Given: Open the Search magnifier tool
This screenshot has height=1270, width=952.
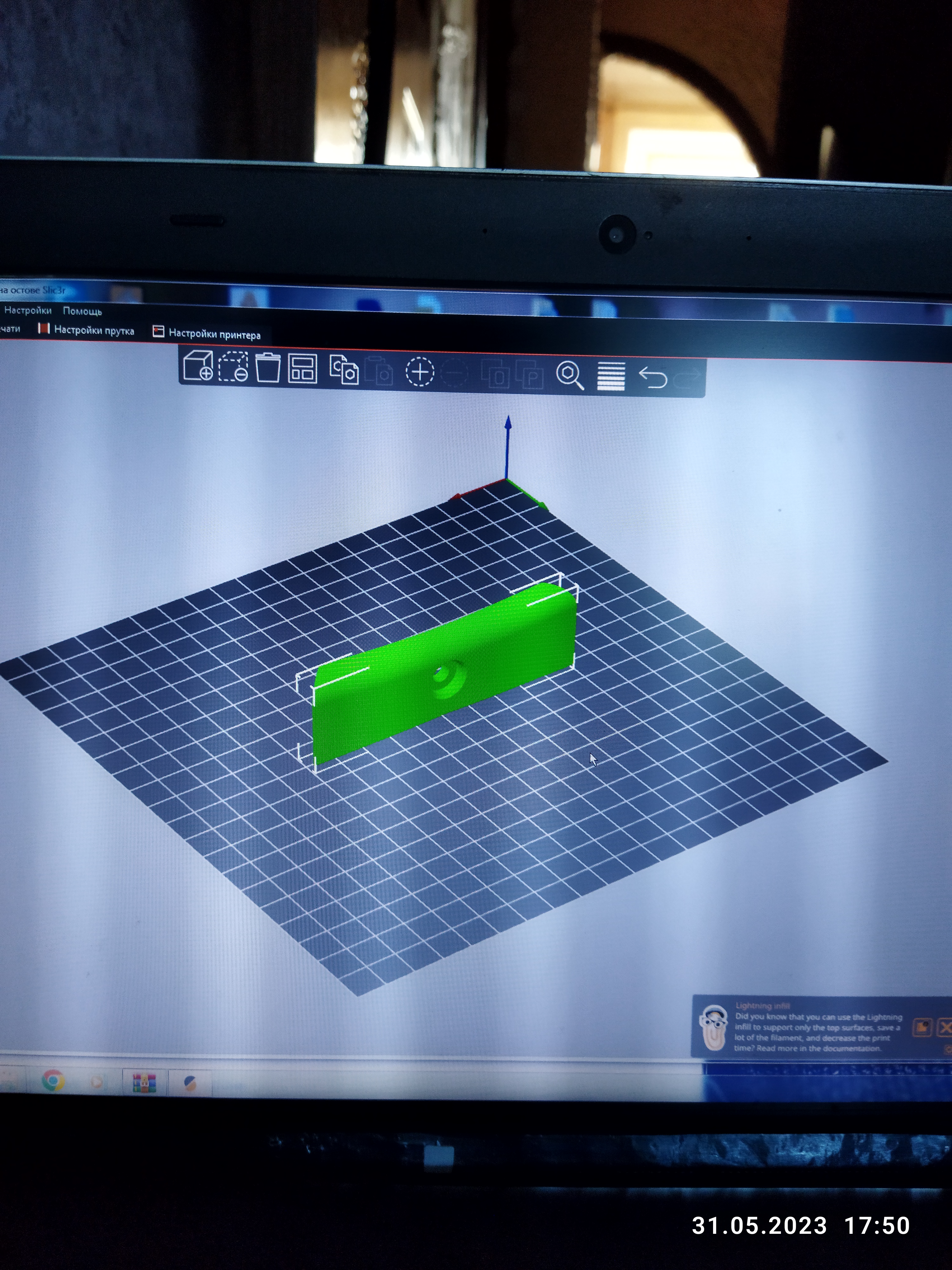Looking at the screenshot, I should [569, 376].
